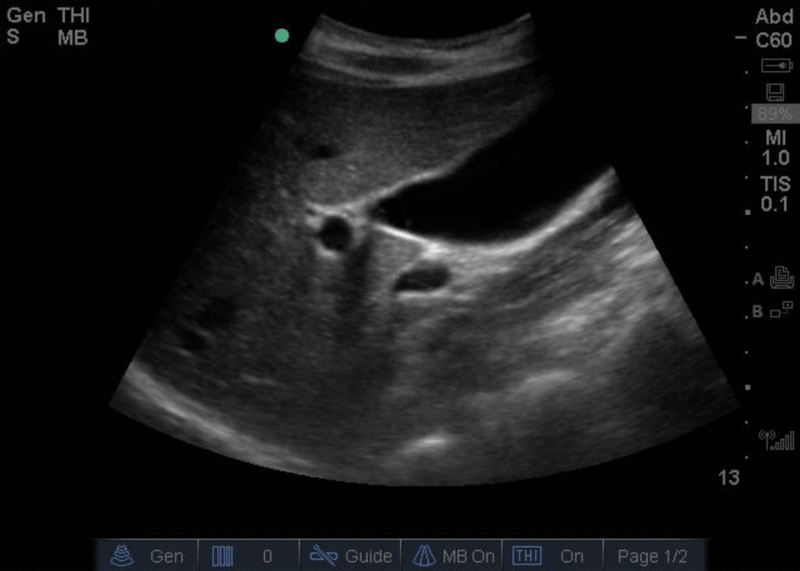Click the beam icon beside MB On

[423, 555]
